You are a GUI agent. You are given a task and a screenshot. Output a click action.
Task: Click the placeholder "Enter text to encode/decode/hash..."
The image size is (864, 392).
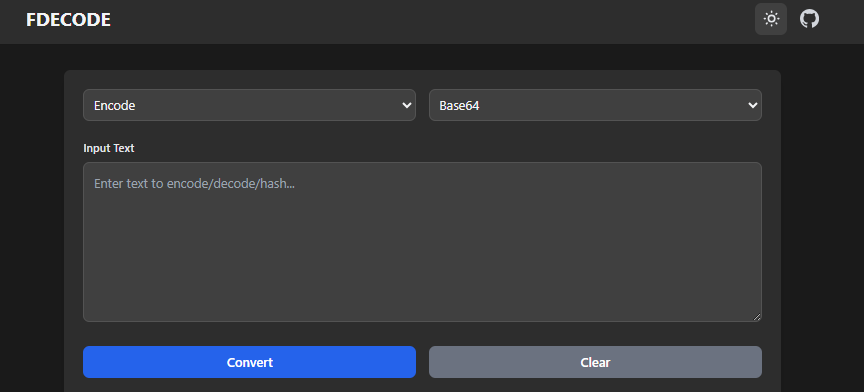click(x=194, y=184)
